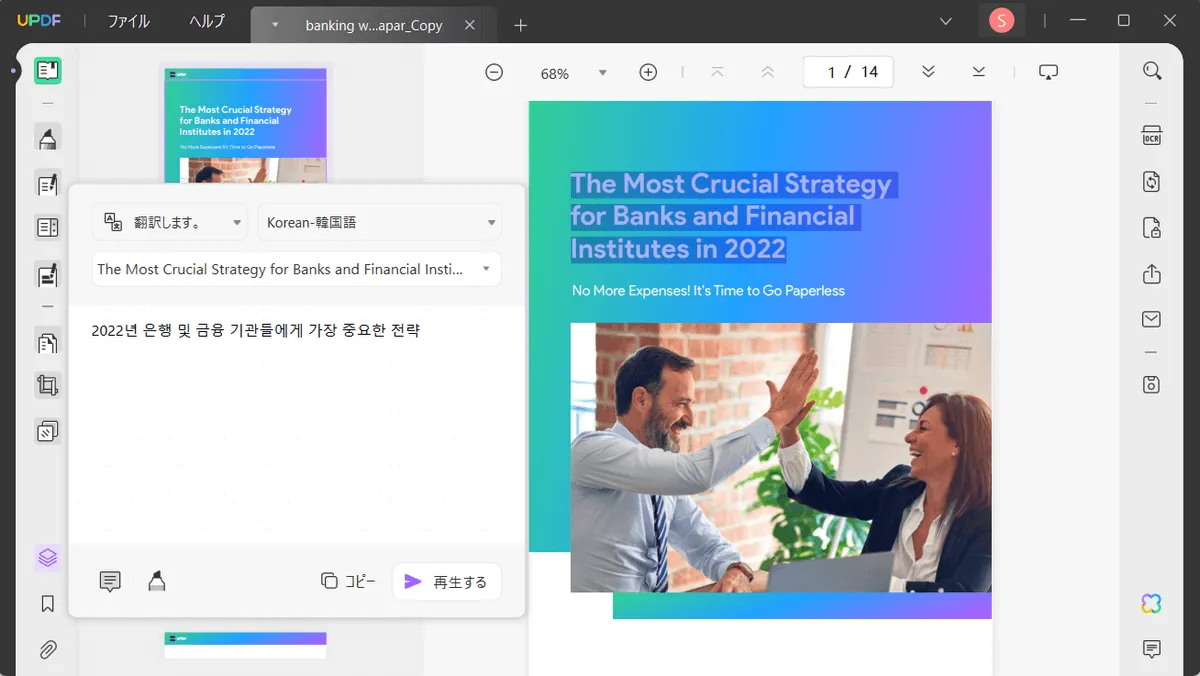The width and height of the screenshot is (1200, 676).
Task: Switch to the banking w...apar_Copy tab
Action: point(374,25)
